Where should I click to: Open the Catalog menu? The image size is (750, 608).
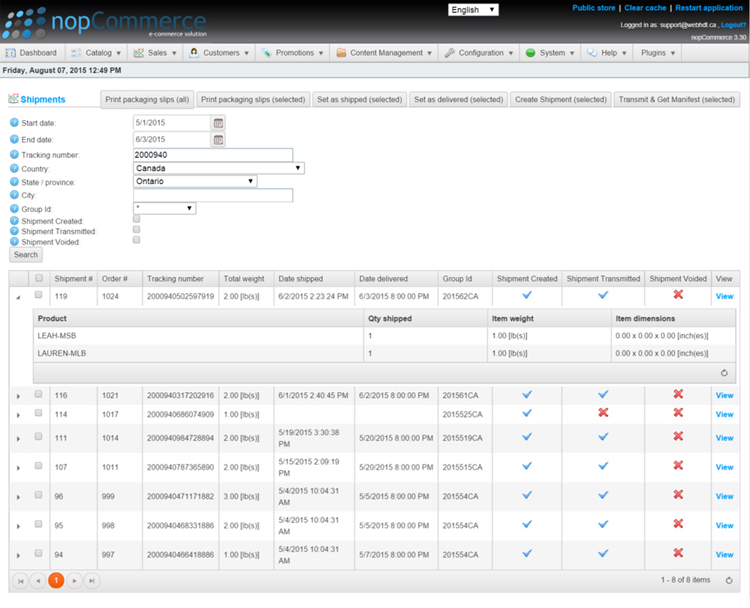(x=96, y=53)
